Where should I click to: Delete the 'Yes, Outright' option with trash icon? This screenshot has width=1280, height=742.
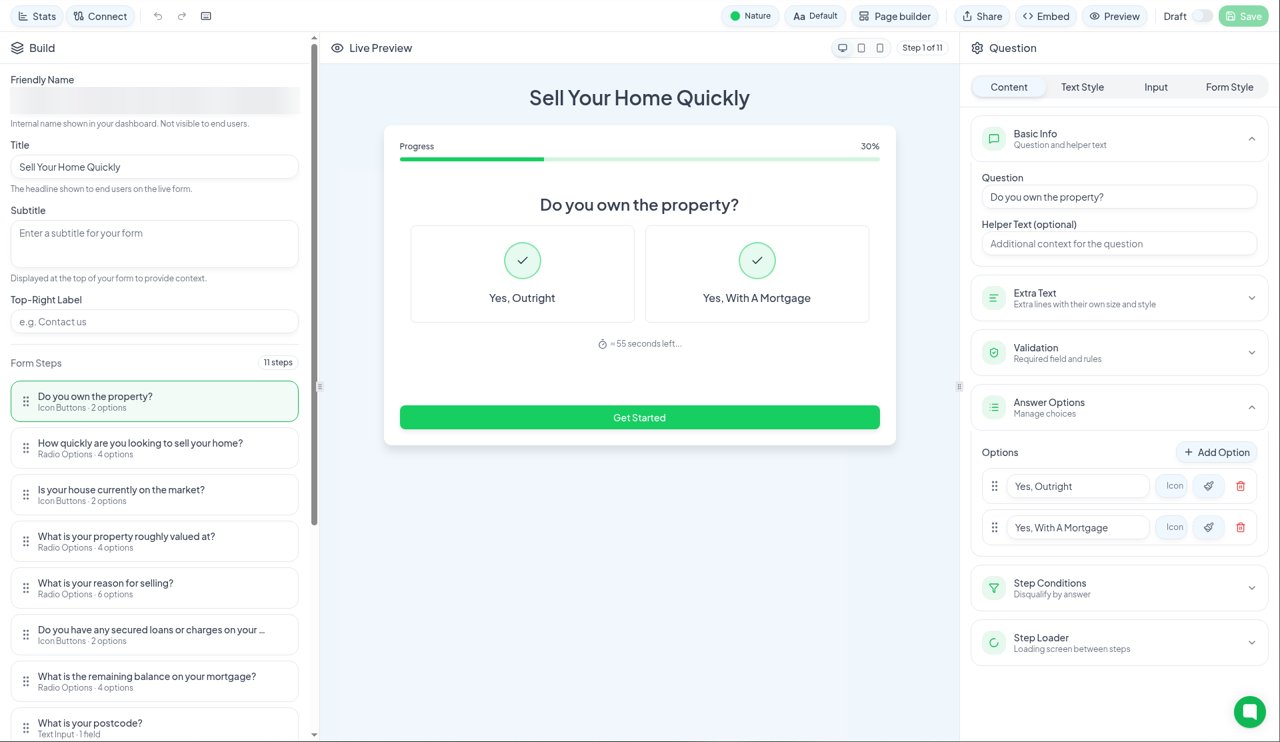[1241, 486]
